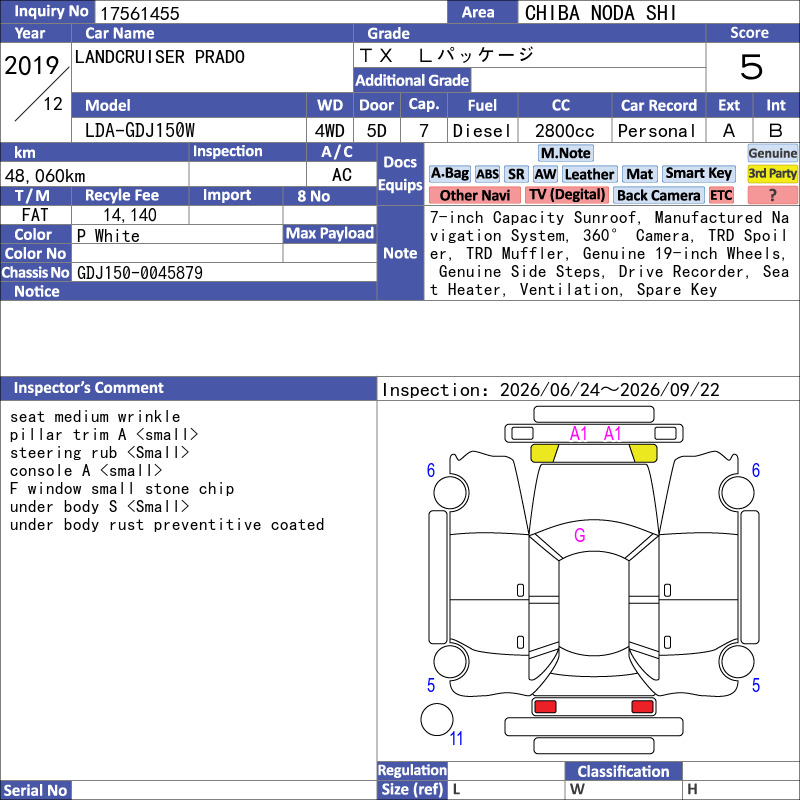Click the 2800cc engine value
800x800 pixels.
tap(564, 131)
